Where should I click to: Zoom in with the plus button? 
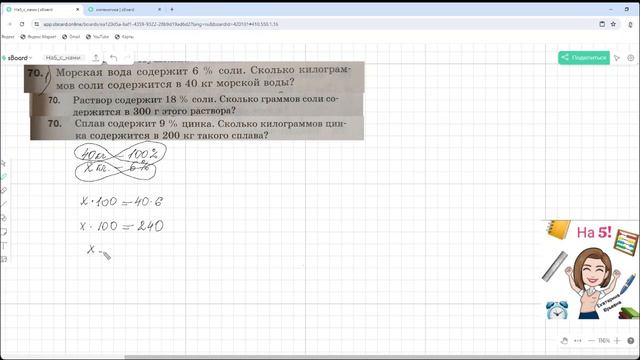click(x=617, y=340)
